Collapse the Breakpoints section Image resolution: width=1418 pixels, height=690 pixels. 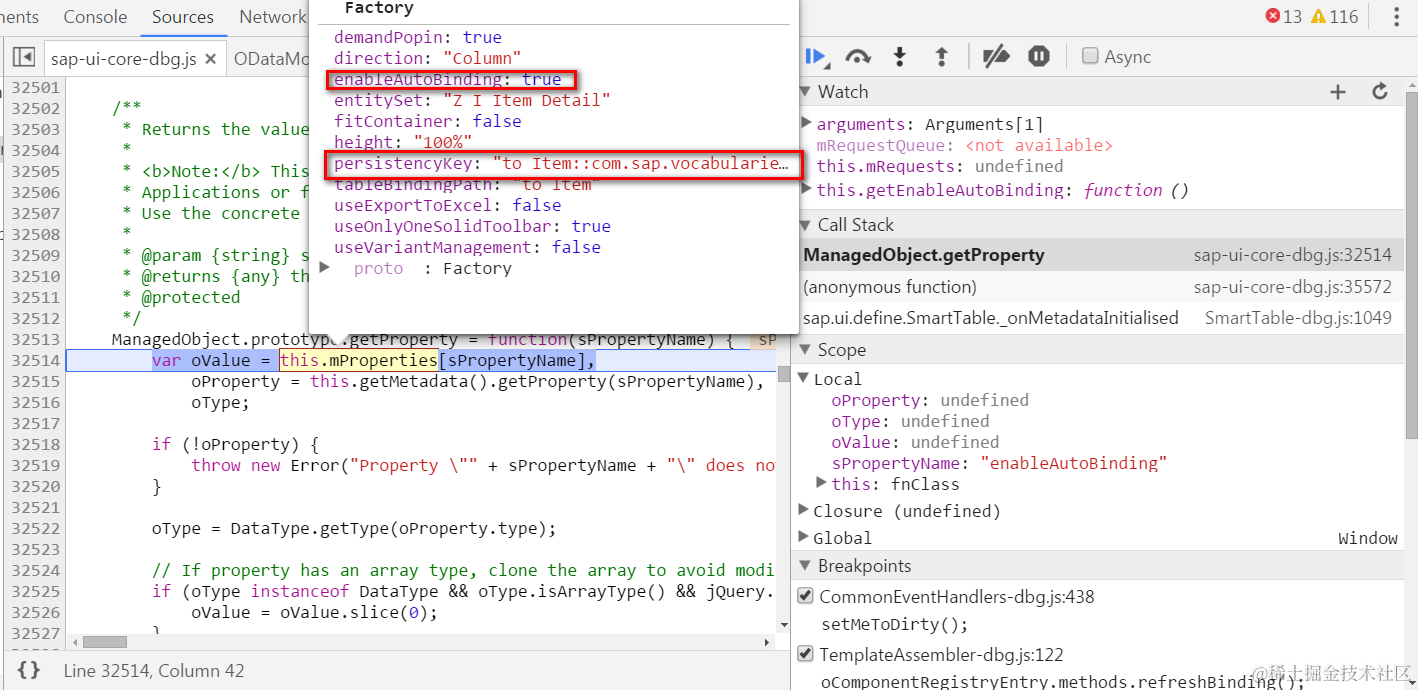(x=807, y=566)
